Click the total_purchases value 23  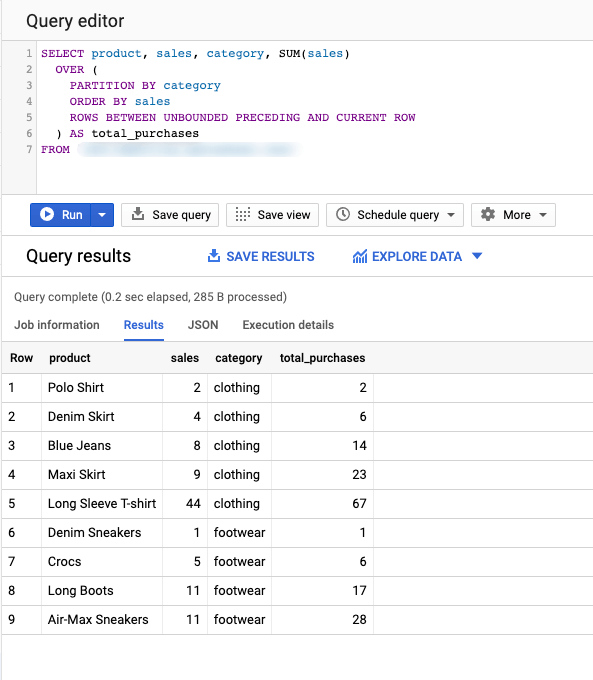pos(359,475)
